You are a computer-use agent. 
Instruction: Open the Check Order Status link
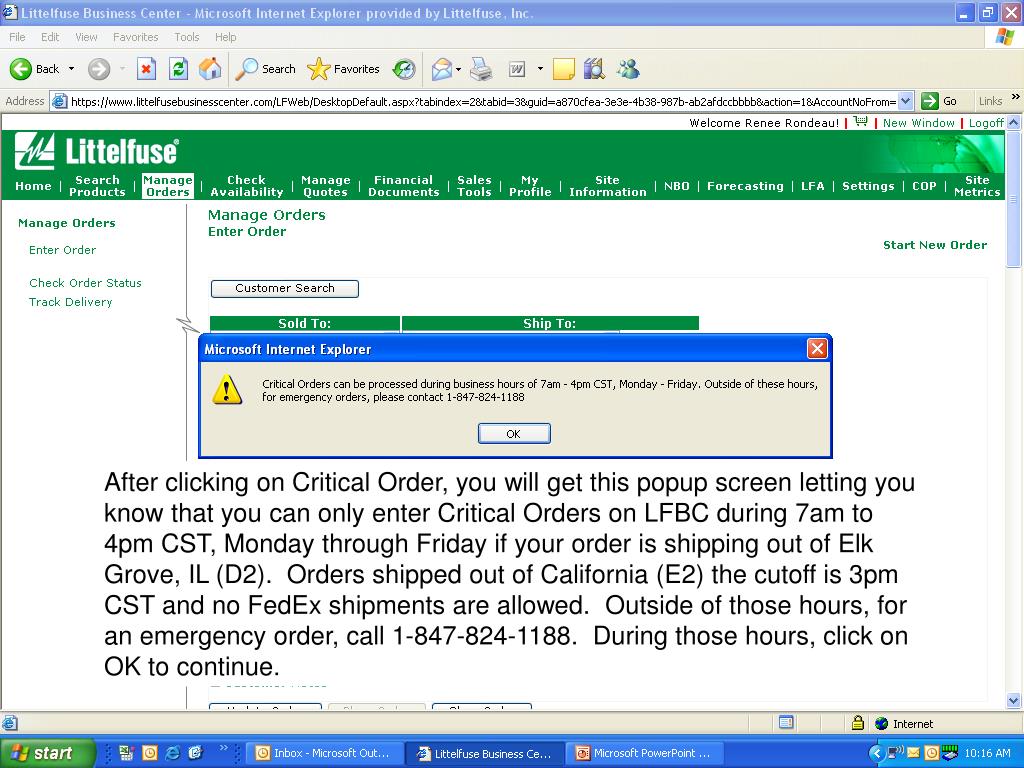(86, 283)
